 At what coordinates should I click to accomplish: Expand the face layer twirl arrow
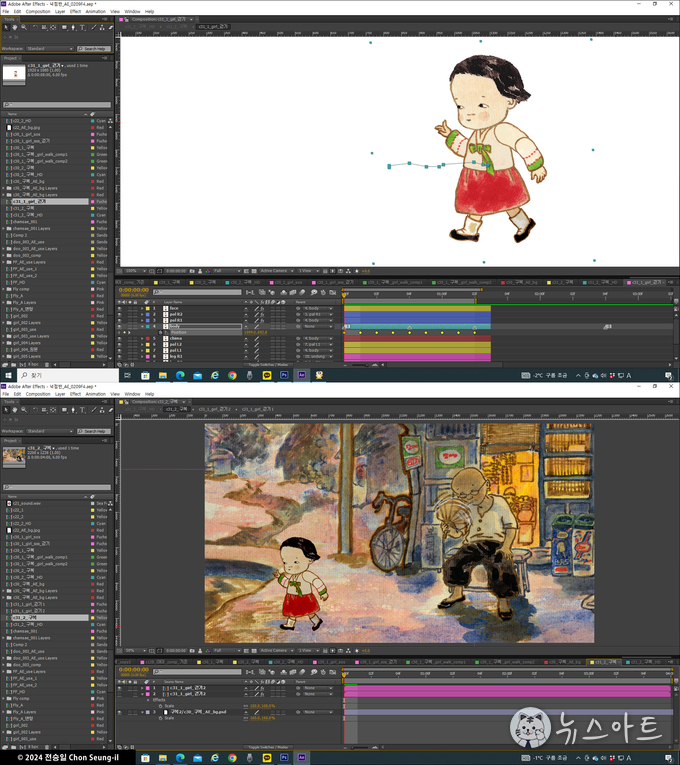point(142,308)
